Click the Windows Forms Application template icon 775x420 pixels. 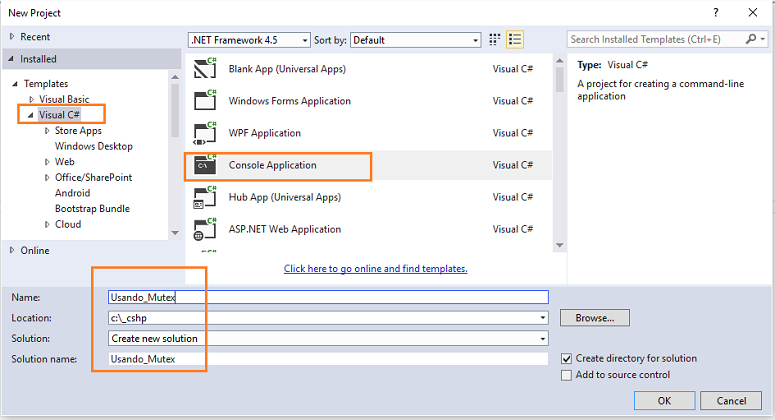point(205,100)
